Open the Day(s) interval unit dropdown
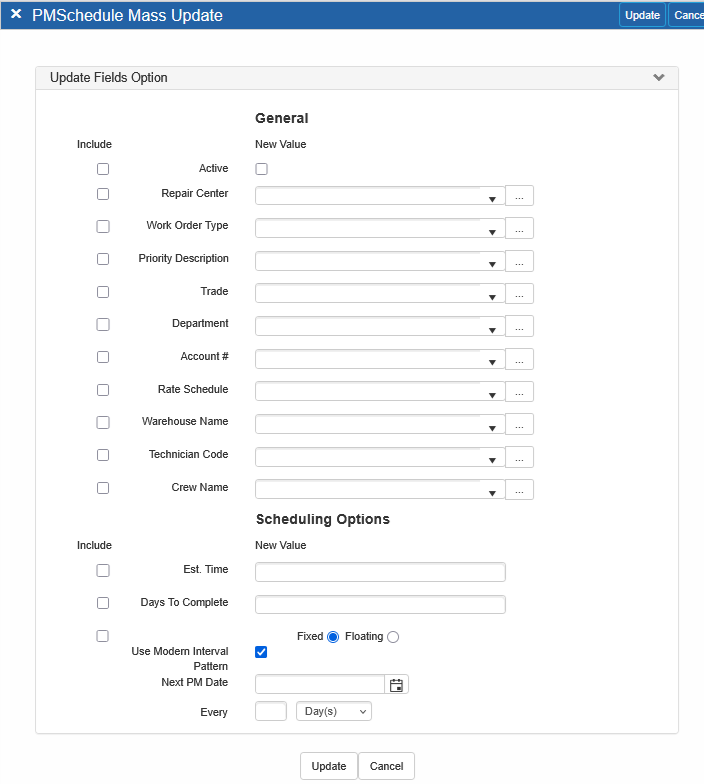Screen dimensions: 704x784 click(334, 711)
